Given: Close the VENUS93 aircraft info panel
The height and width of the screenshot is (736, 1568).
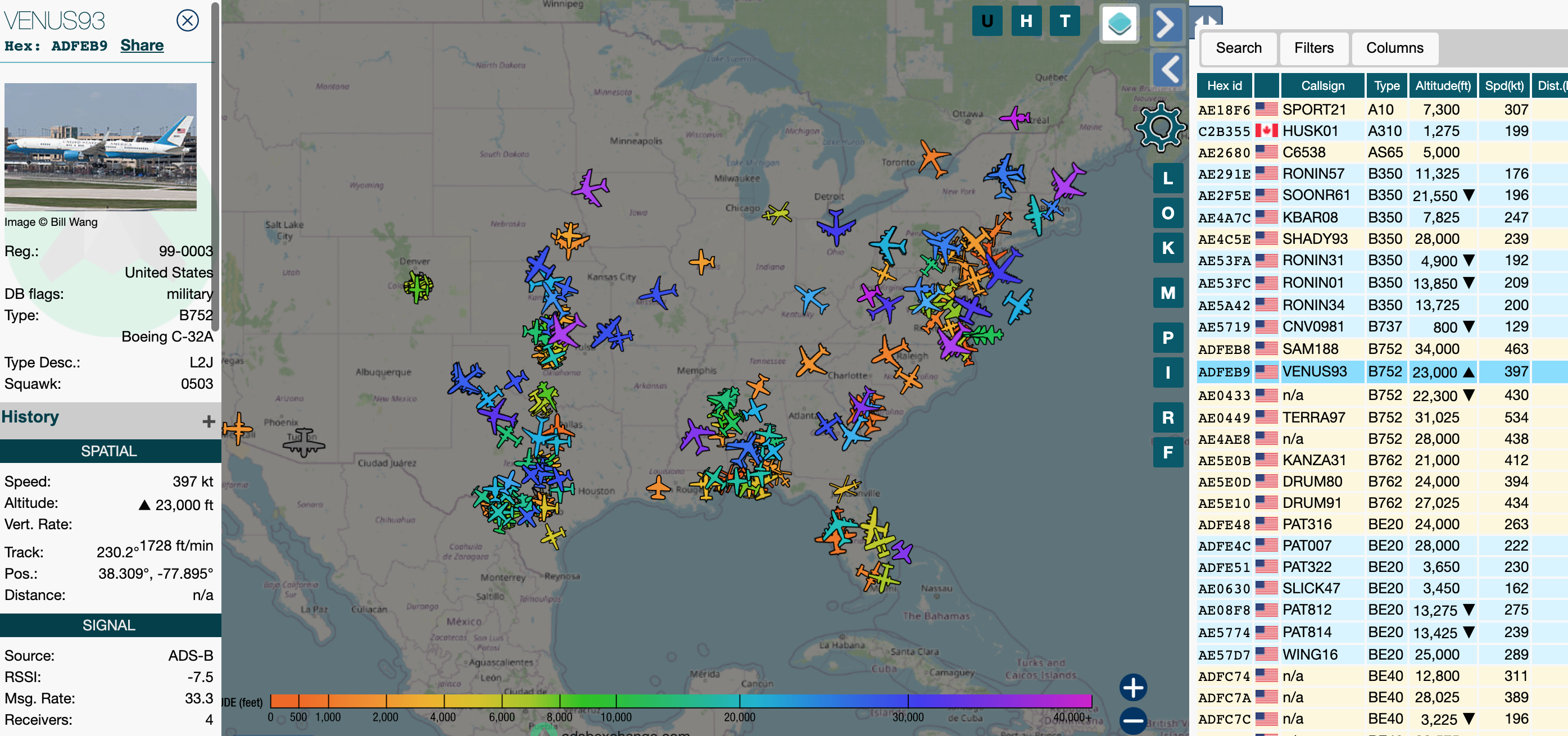Looking at the screenshot, I should 188,21.
